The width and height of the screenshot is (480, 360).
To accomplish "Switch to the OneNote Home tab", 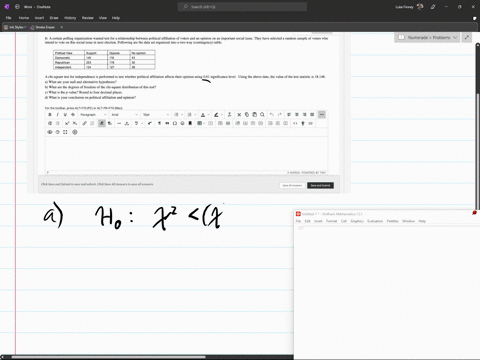I will (24, 18).
